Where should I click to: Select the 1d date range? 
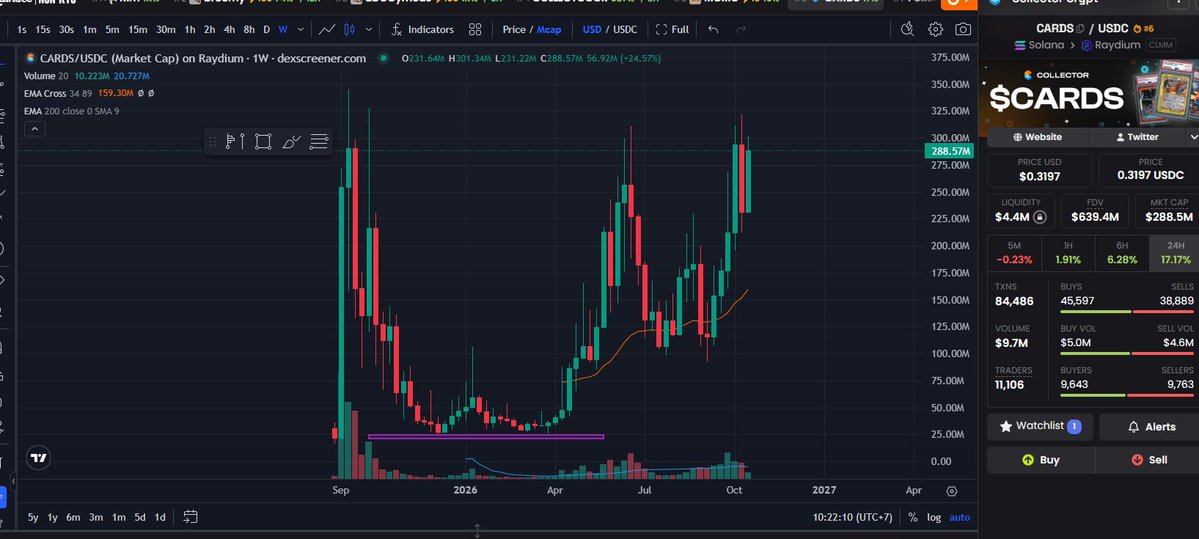[x=160, y=518]
